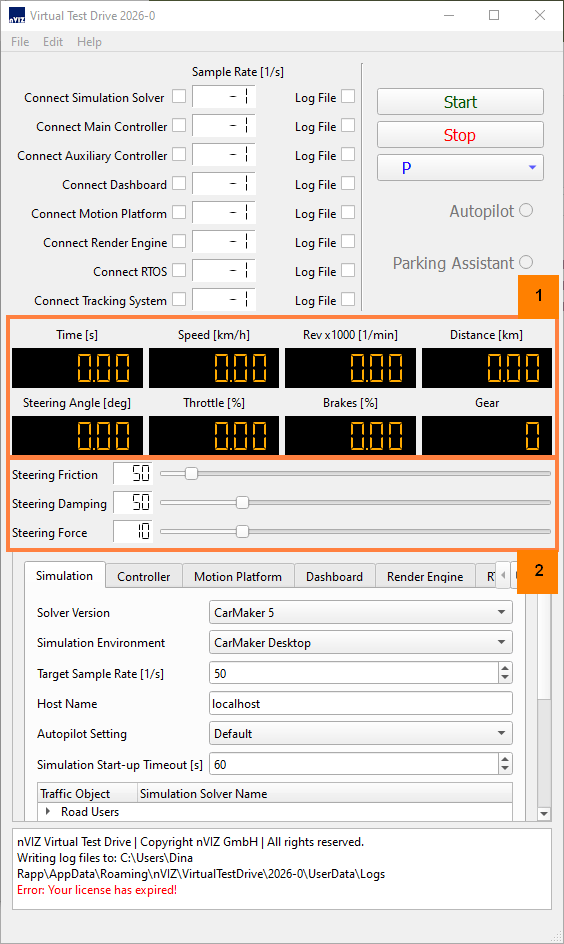This screenshot has height=944, width=564.
Task: Enable the Parking Assistant radio button
Action: pyautogui.click(x=526, y=262)
